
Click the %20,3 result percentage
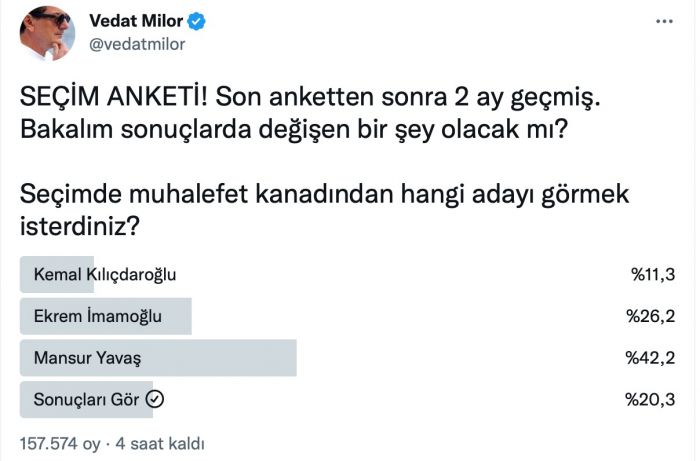click(651, 400)
